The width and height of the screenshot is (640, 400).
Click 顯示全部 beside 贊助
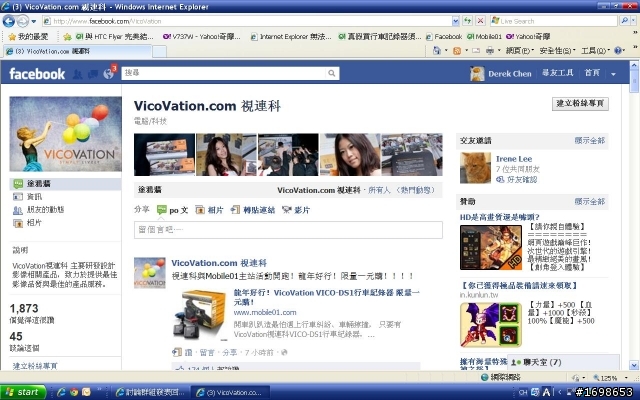[589, 201]
